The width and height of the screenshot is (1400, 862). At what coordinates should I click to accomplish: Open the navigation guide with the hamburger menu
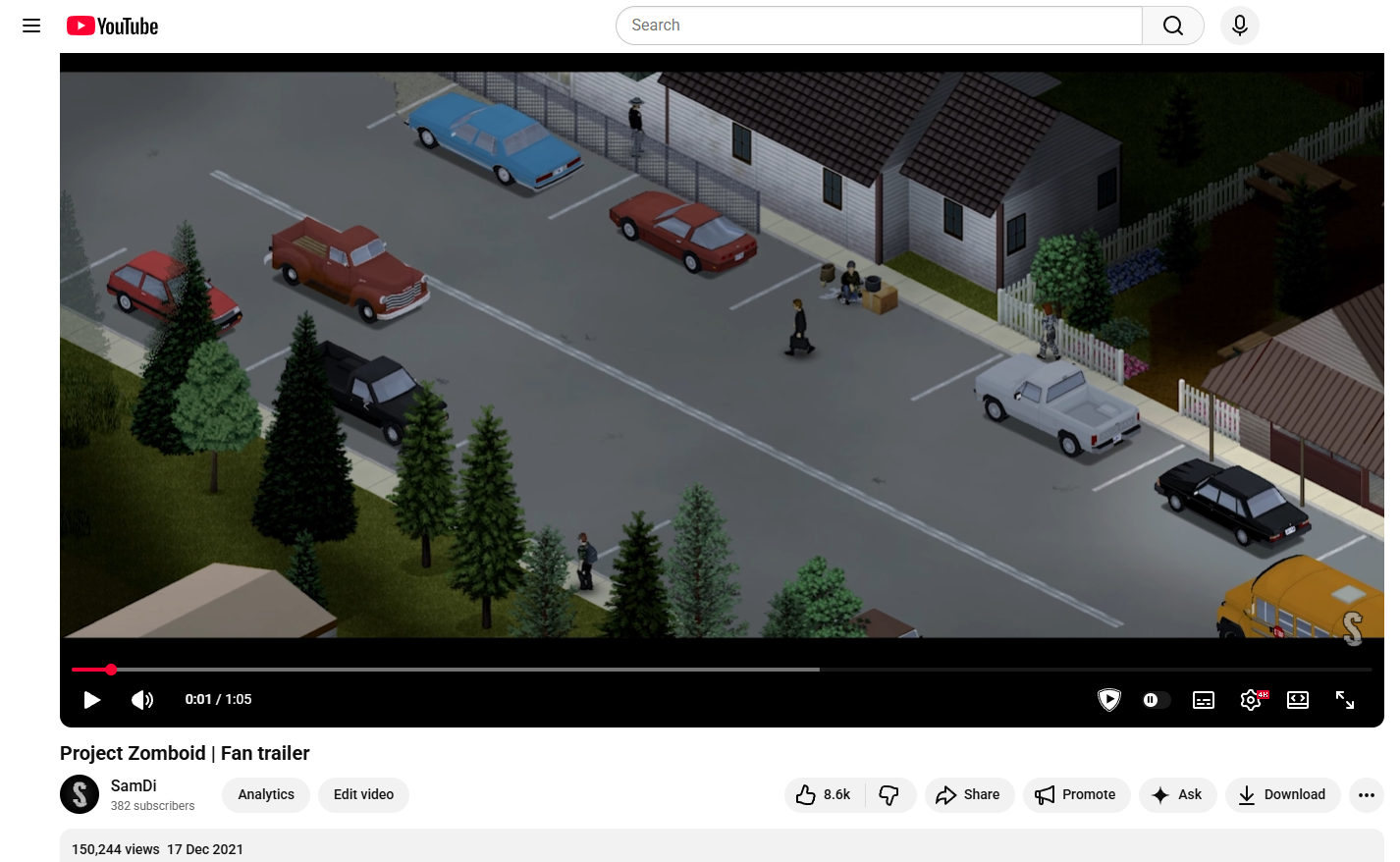pos(30,26)
